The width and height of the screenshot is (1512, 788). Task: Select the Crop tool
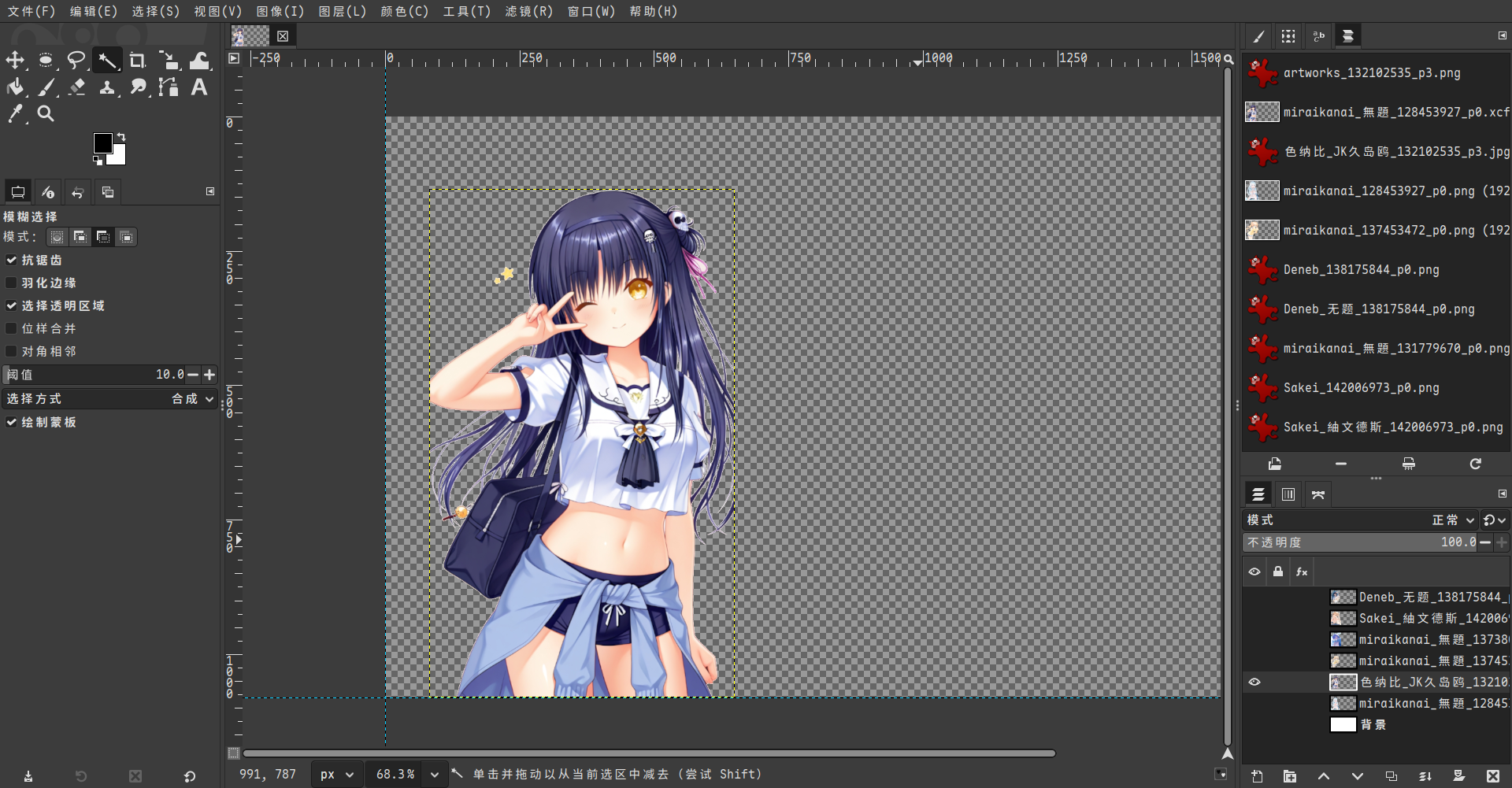(138, 61)
